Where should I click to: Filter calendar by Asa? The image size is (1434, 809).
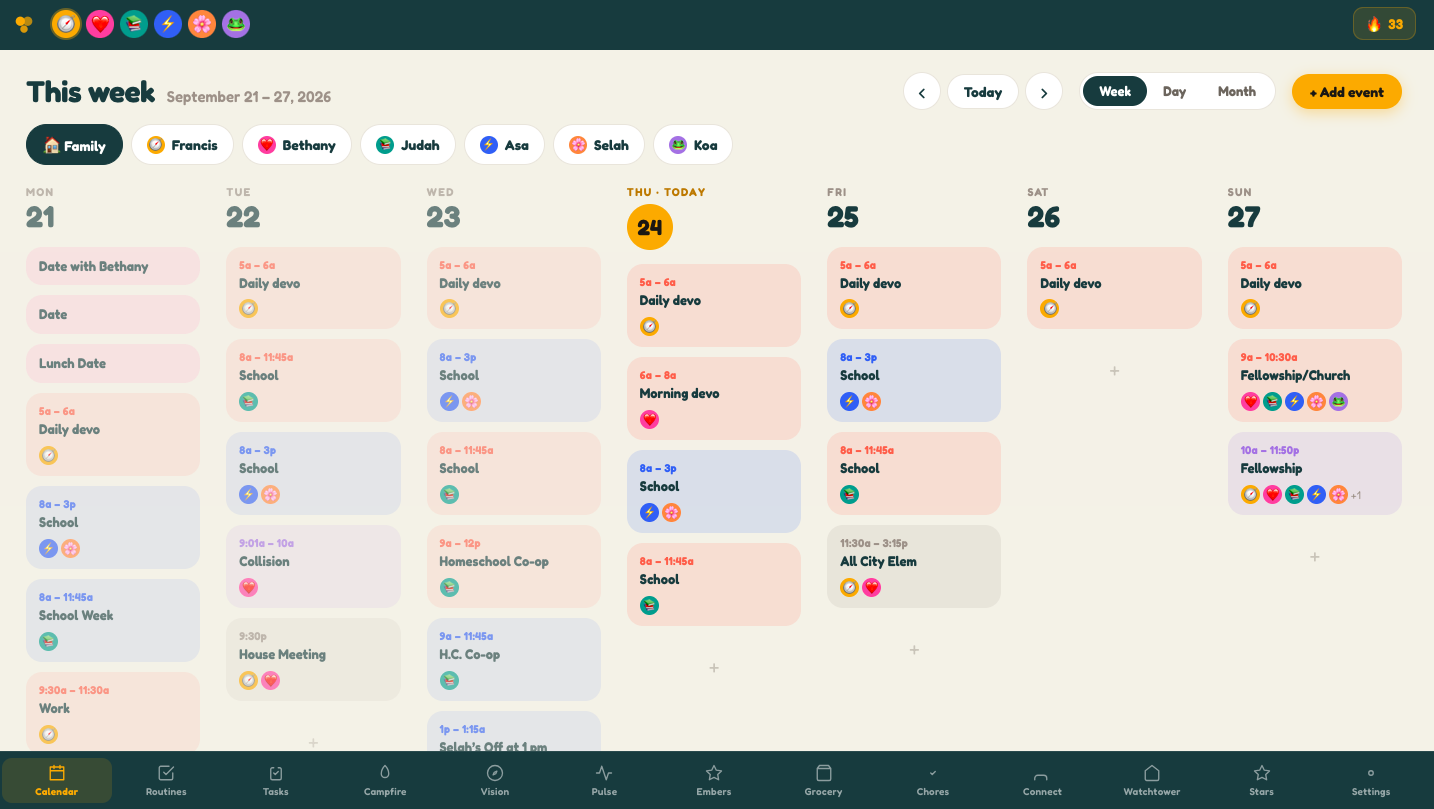504,145
